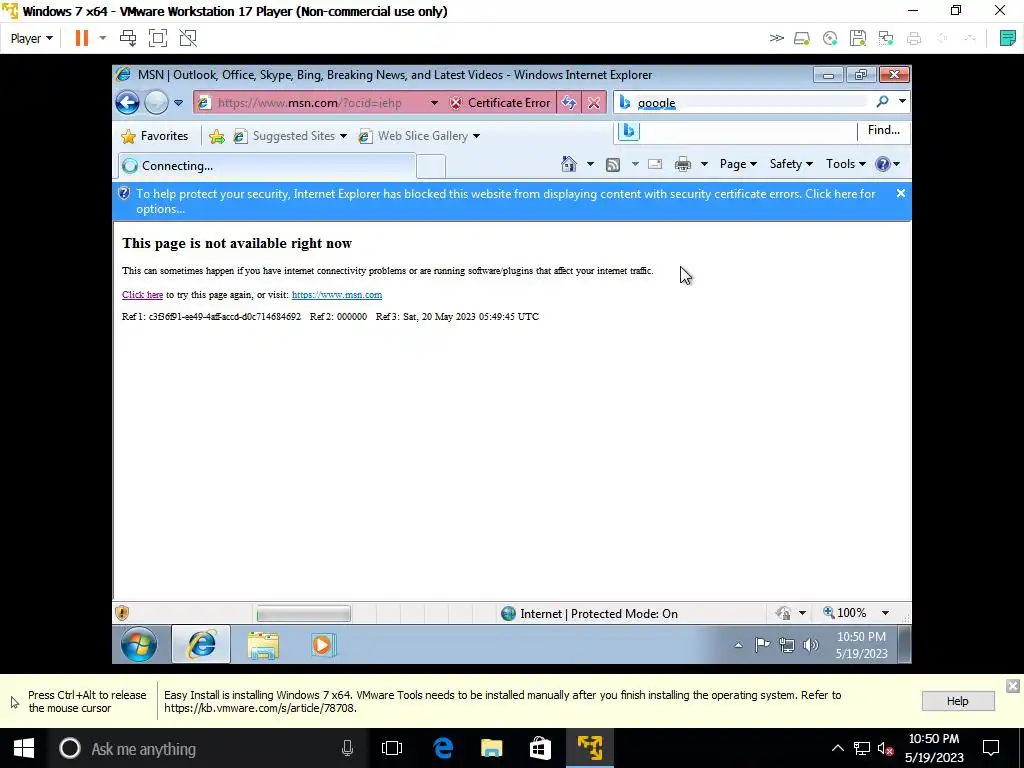Expand the zoom level dropdown arrow
The width and height of the screenshot is (1024, 768).
[x=886, y=613]
